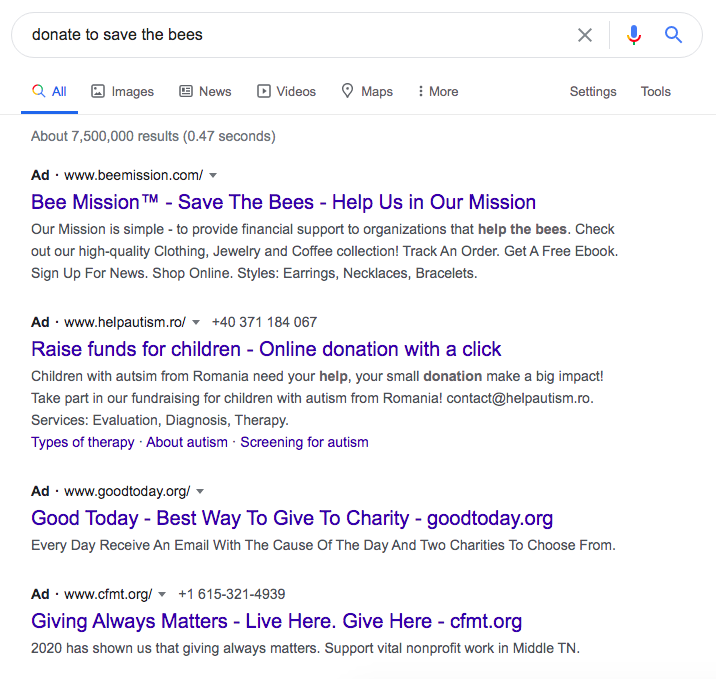
Task: Clear the search query with the X icon
Action: pyautogui.click(x=585, y=35)
